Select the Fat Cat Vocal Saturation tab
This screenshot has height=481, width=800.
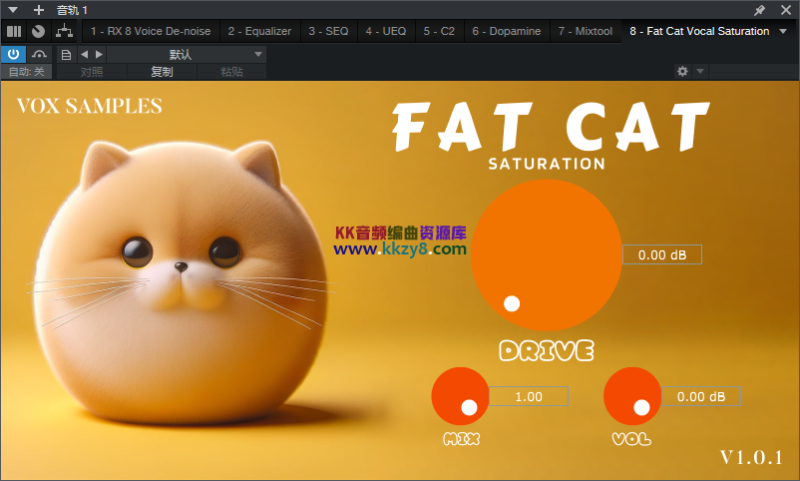click(x=699, y=31)
